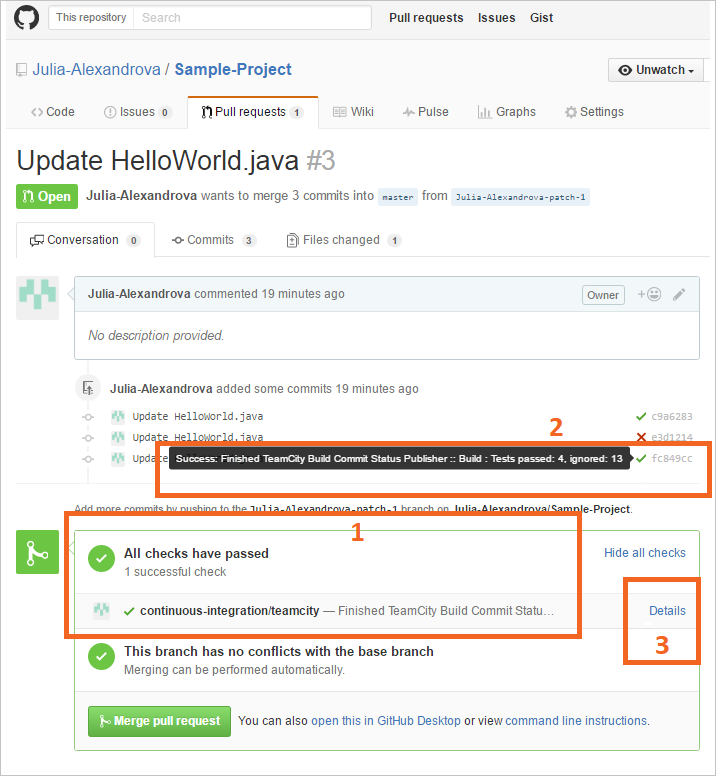This screenshot has height=776, width=716.
Task: Switch to the Pulse tab
Action: [426, 112]
